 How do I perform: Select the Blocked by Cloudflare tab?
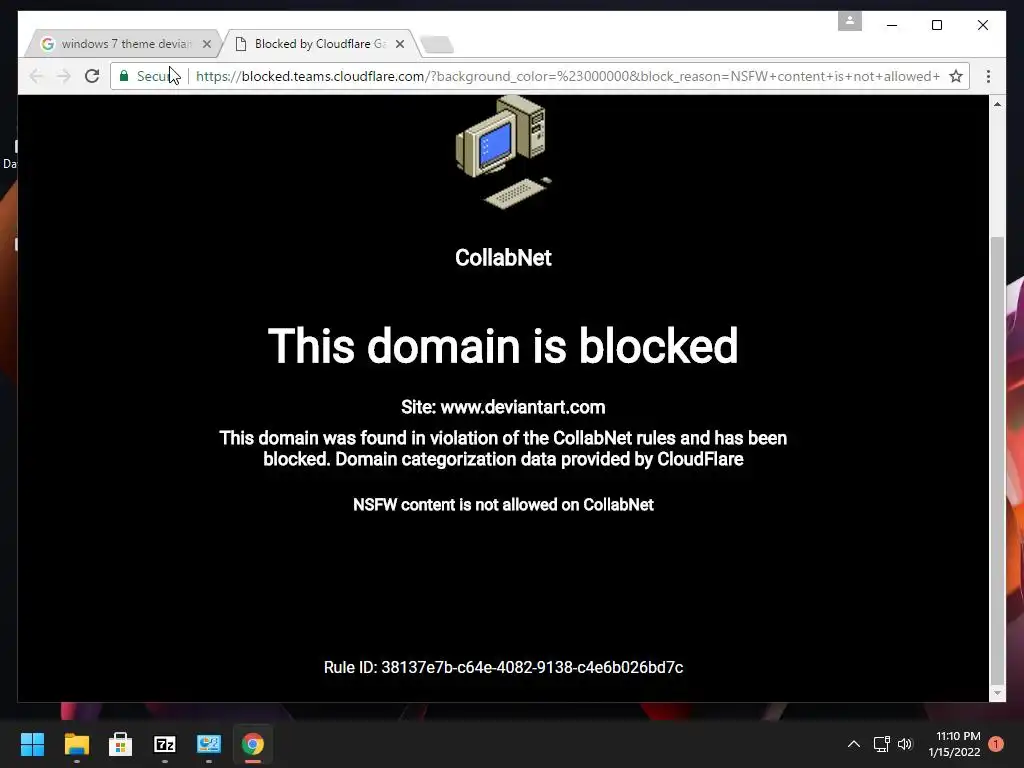coord(320,44)
